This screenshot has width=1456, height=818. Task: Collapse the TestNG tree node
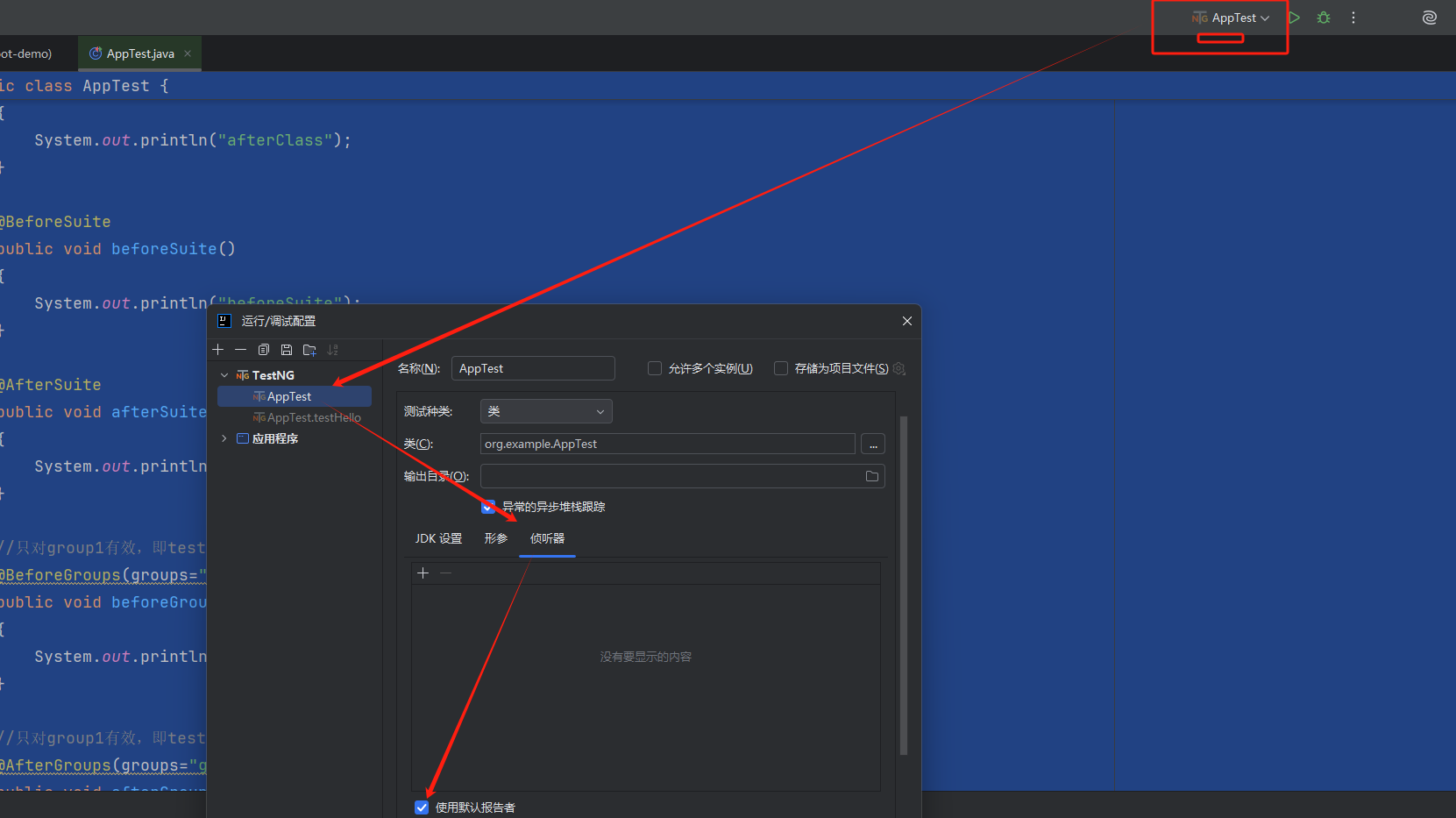(224, 375)
